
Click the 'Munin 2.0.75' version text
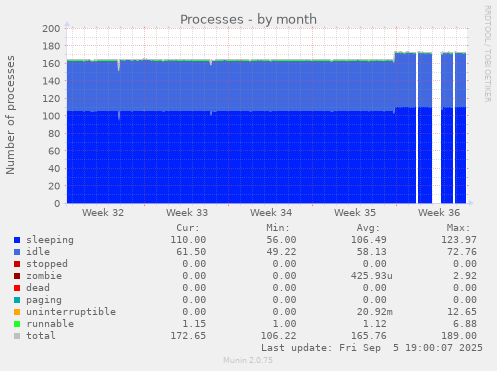(x=248, y=360)
